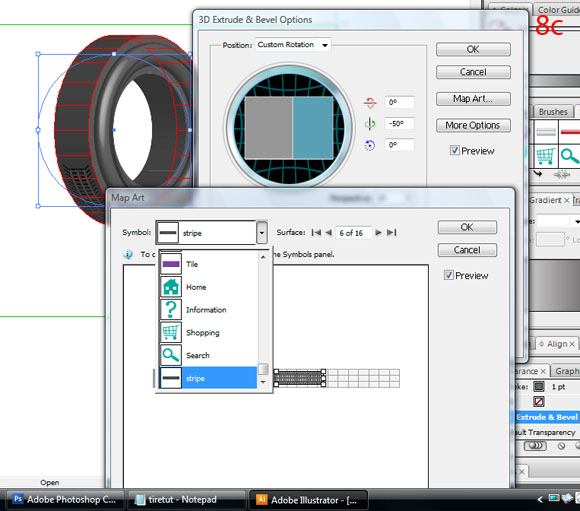This screenshot has width=580, height=511.
Task: Open the Map Art... button
Action: click(473, 99)
